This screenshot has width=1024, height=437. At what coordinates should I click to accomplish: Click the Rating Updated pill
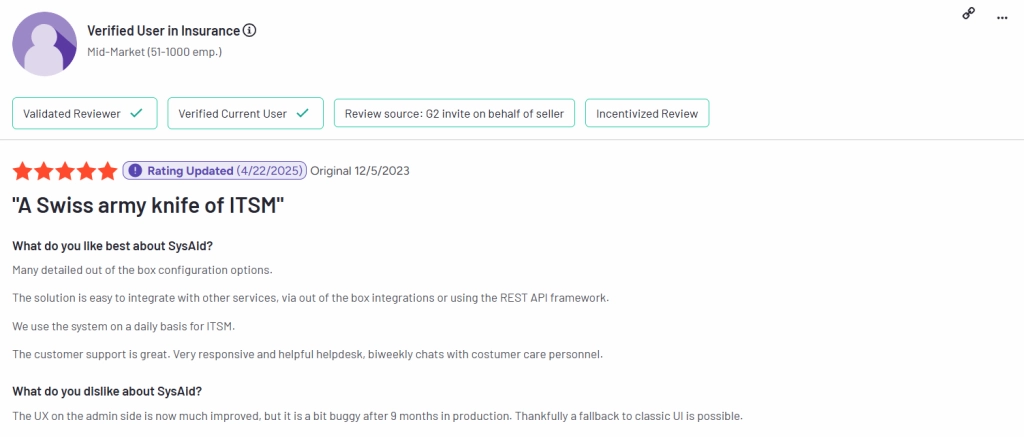pos(214,171)
